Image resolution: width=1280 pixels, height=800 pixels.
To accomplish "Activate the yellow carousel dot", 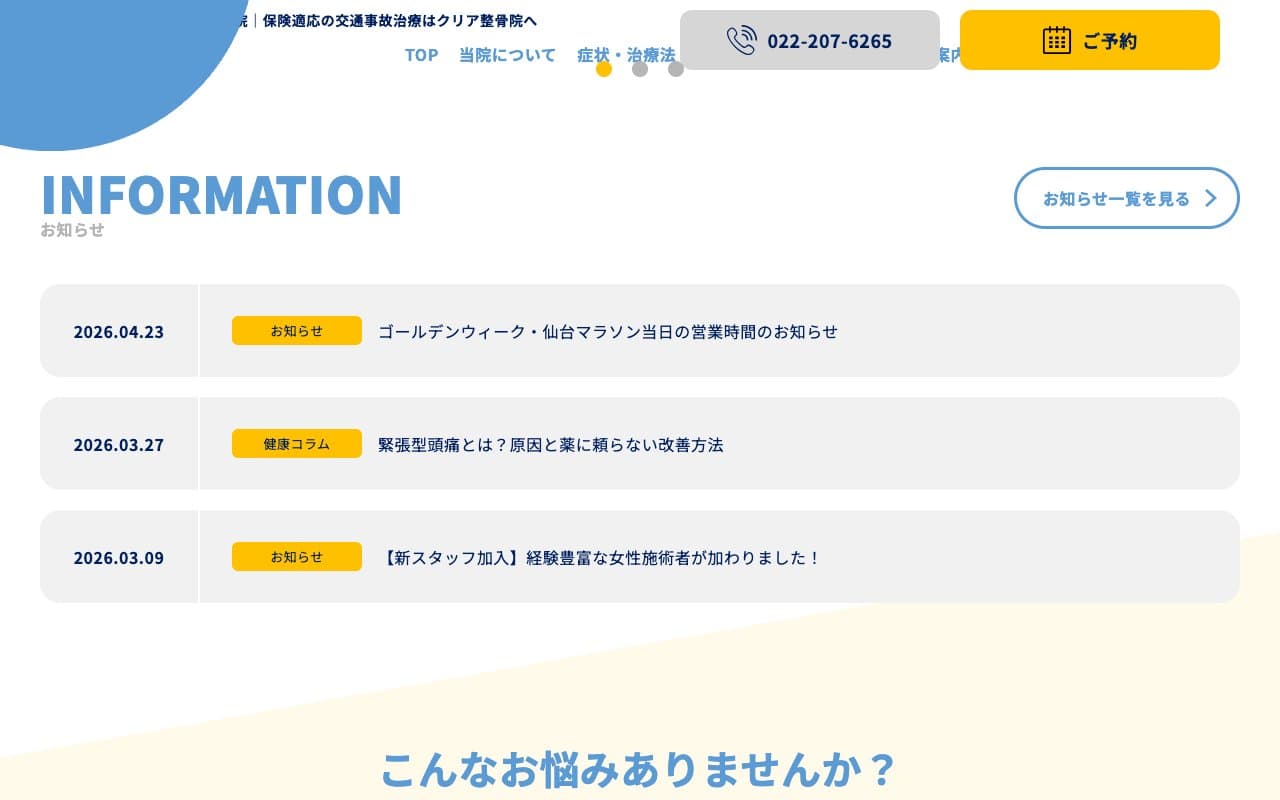I will (x=604, y=69).
